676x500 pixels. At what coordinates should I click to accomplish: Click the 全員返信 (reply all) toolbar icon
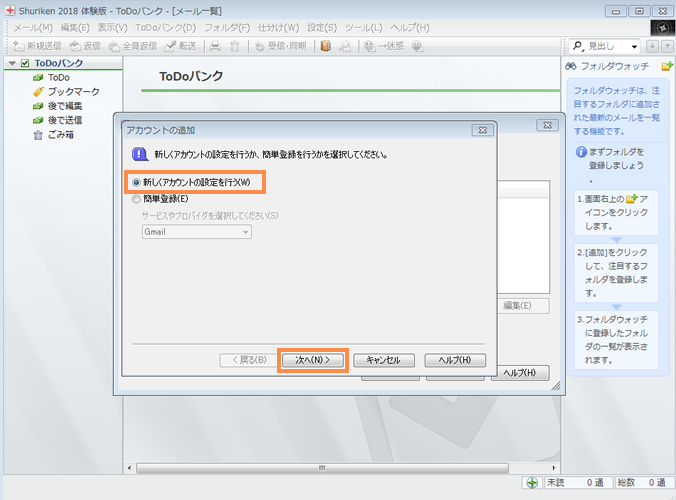click(115, 46)
